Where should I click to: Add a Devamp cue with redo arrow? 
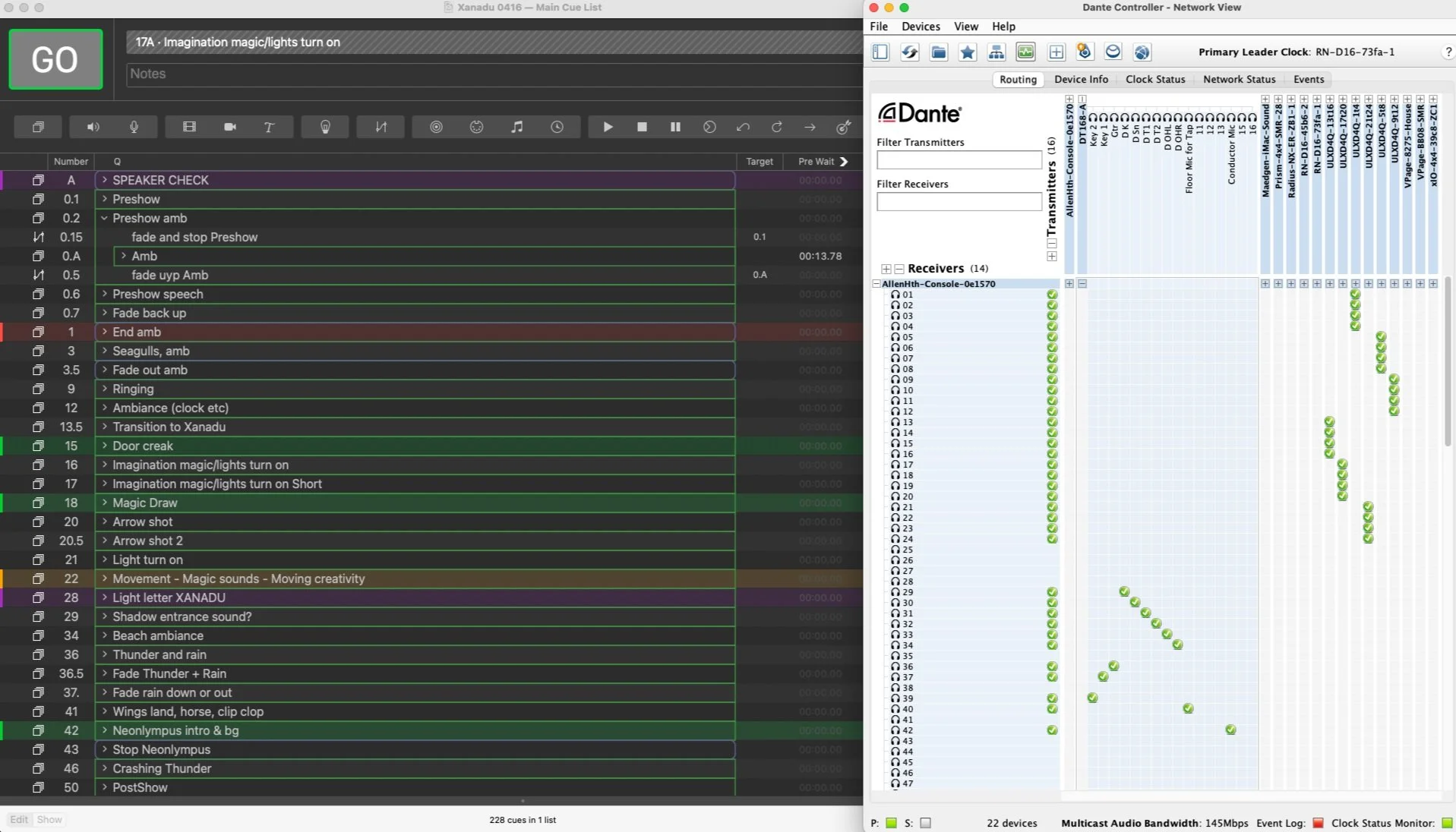776,127
